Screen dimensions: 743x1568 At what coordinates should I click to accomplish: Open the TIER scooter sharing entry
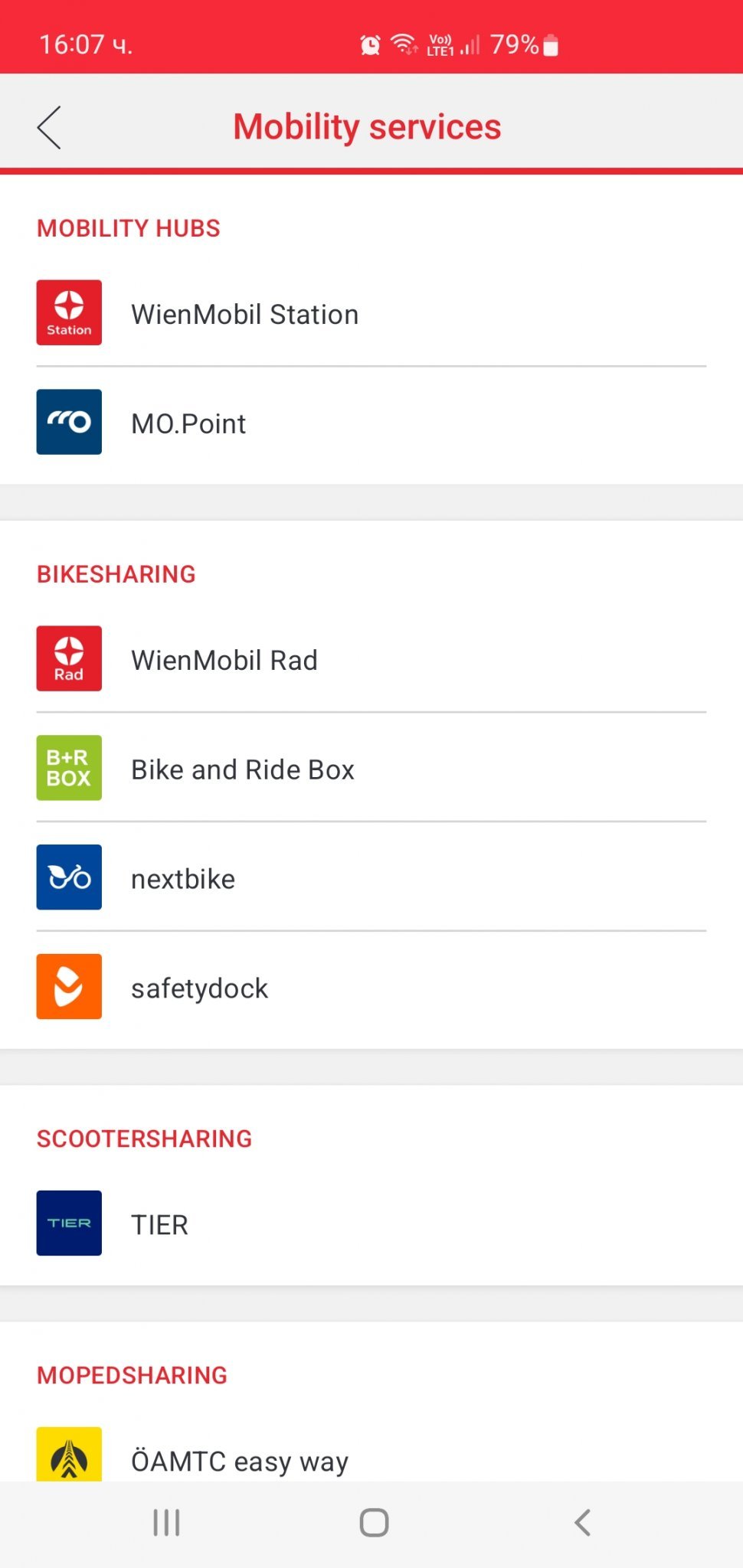point(160,1225)
